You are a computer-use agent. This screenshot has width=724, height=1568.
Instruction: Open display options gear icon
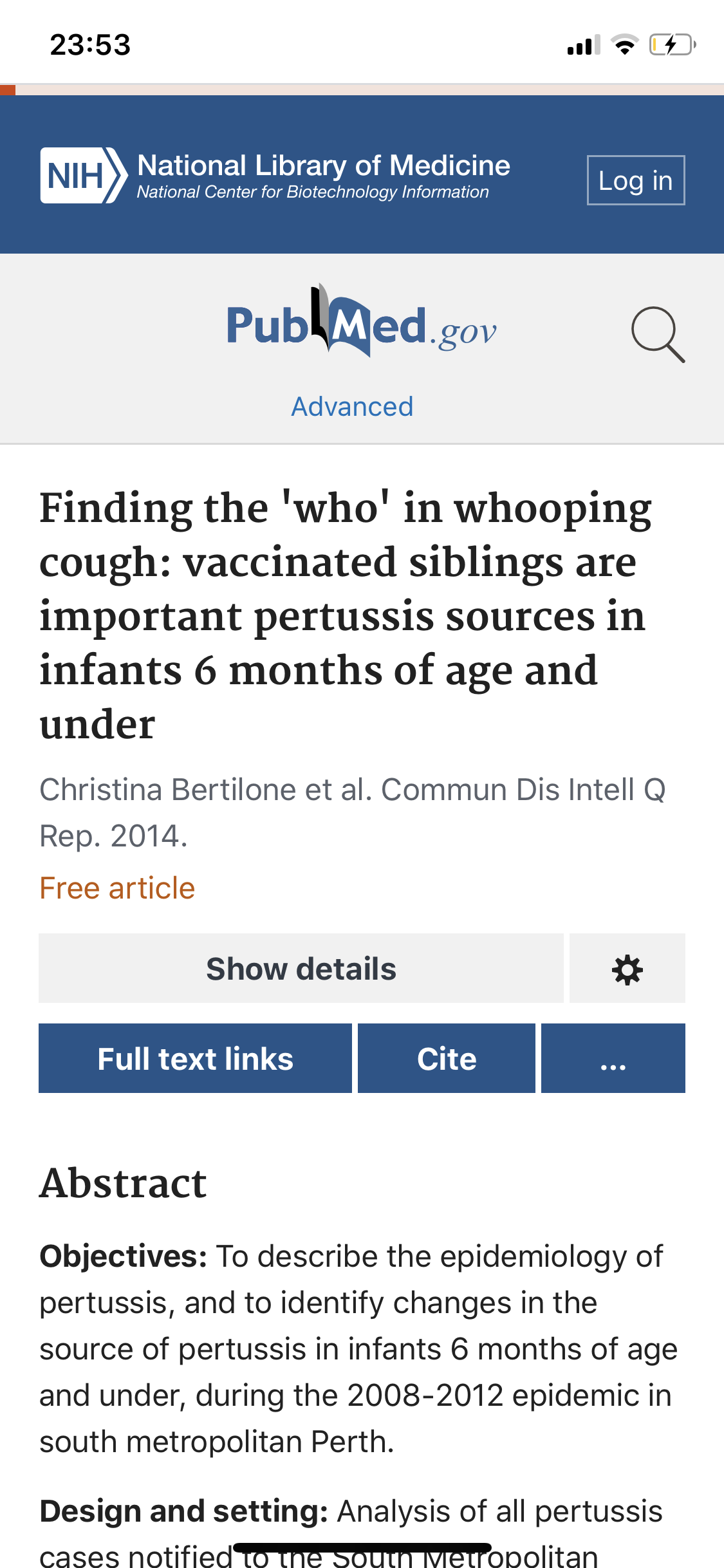627,969
